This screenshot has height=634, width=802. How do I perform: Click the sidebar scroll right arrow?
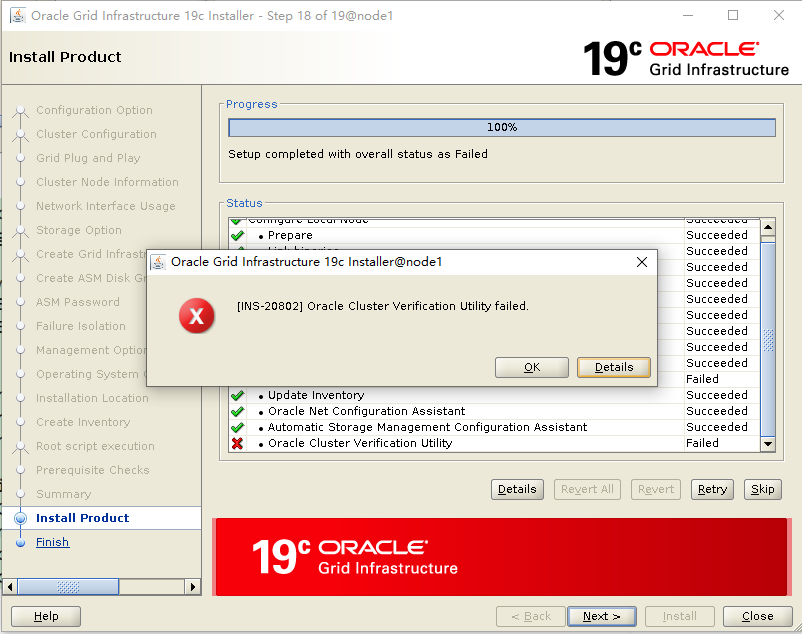(x=192, y=586)
